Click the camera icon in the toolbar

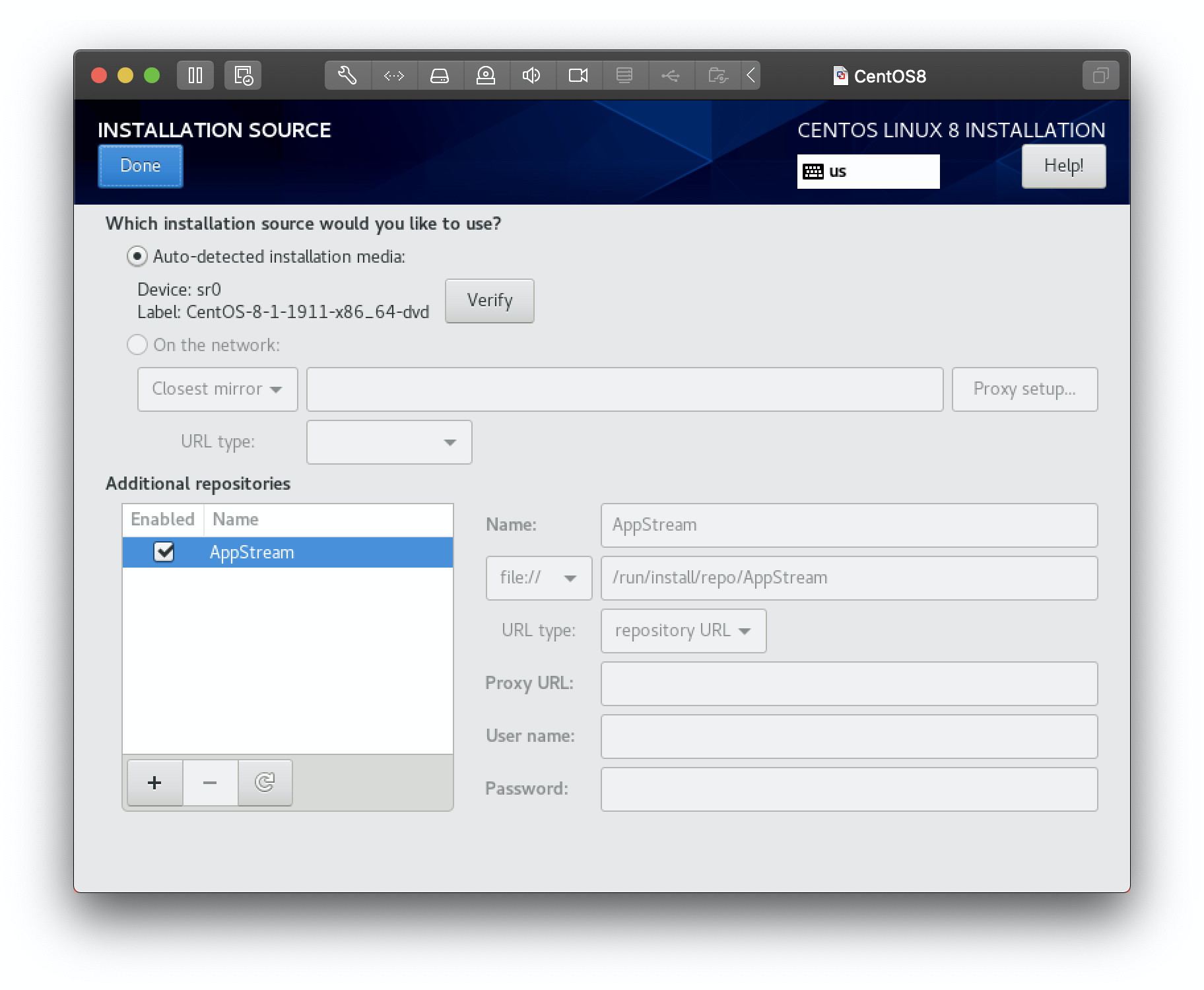tap(578, 75)
